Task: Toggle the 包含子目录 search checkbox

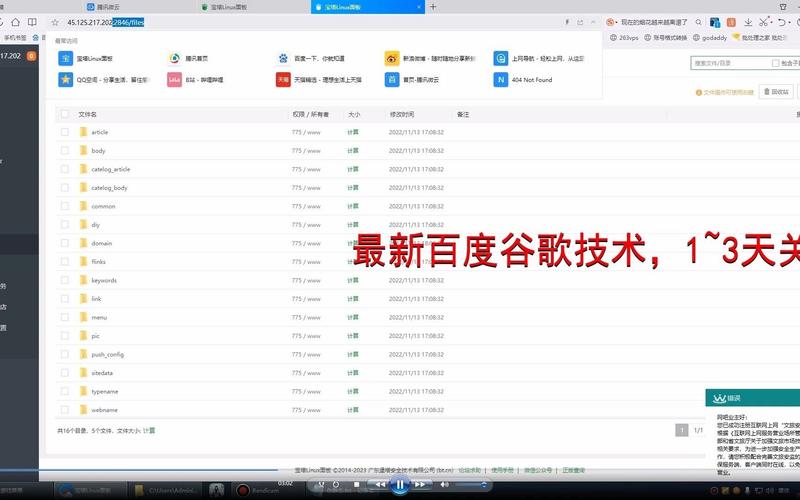Action: 775,63
